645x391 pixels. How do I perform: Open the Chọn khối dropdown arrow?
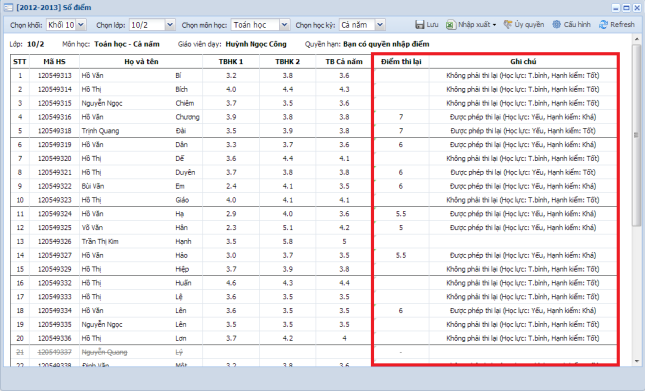pos(81,25)
